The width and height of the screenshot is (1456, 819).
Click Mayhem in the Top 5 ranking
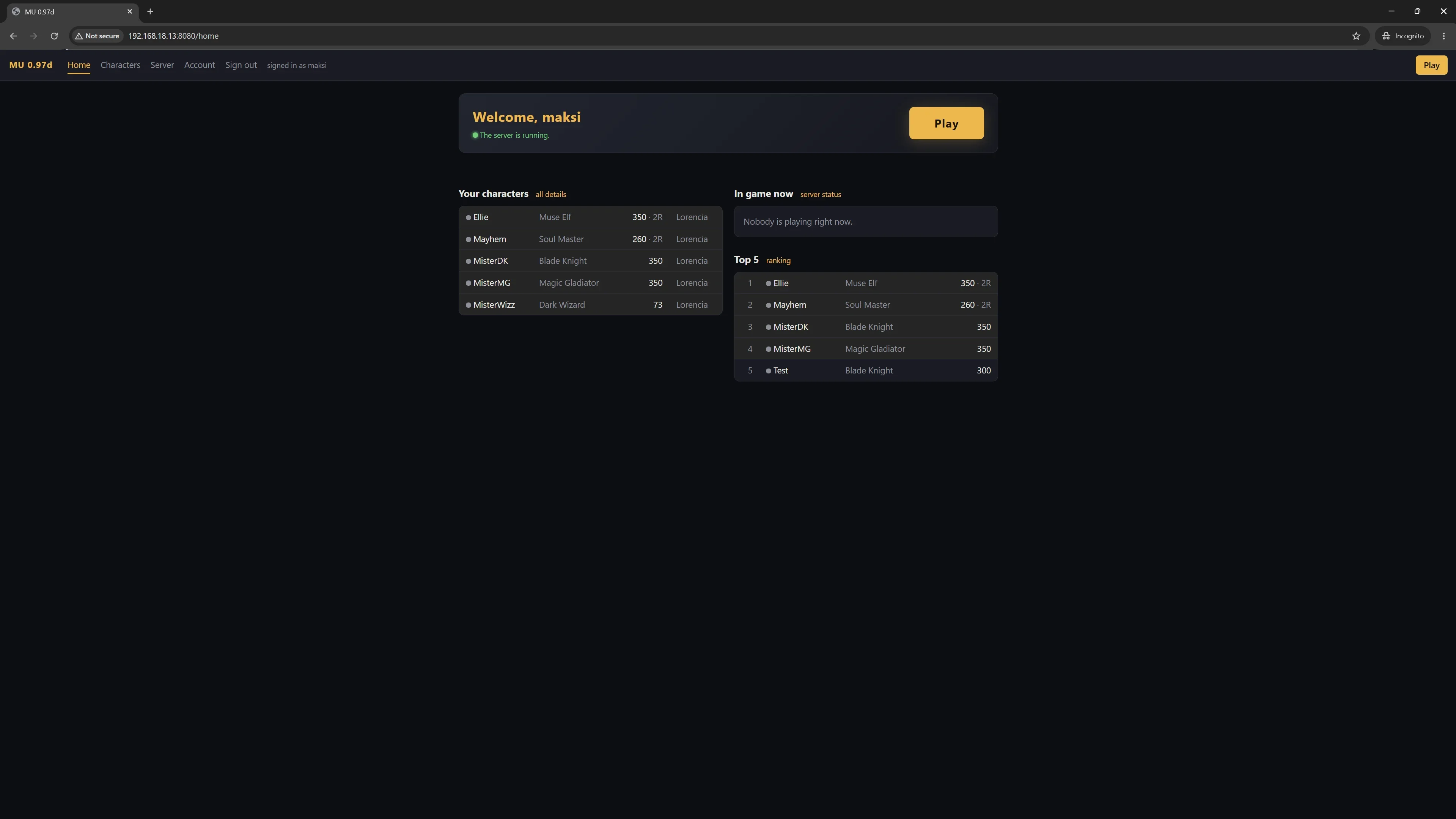pos(789,305)
